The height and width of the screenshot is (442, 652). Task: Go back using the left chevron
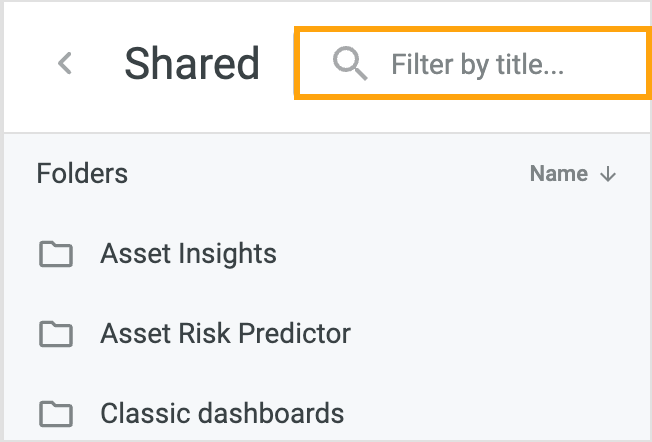click(65, 63)
